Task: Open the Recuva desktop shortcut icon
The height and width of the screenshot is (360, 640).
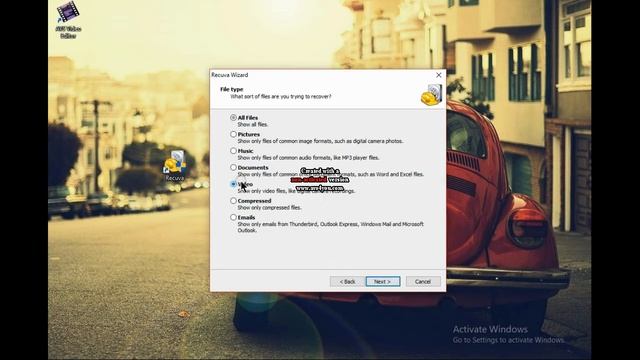Action: tap(175, 165)
